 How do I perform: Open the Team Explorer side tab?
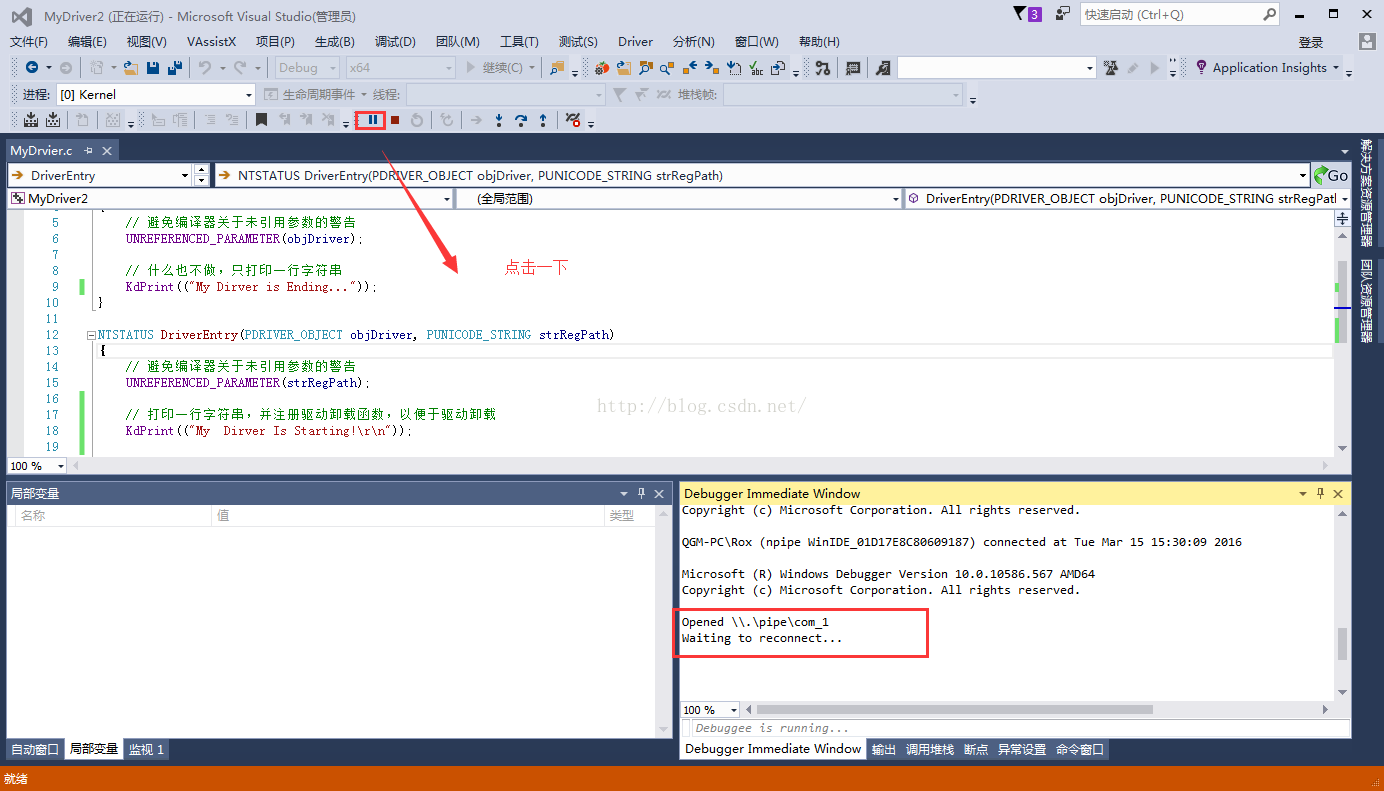pos(1366,301)
